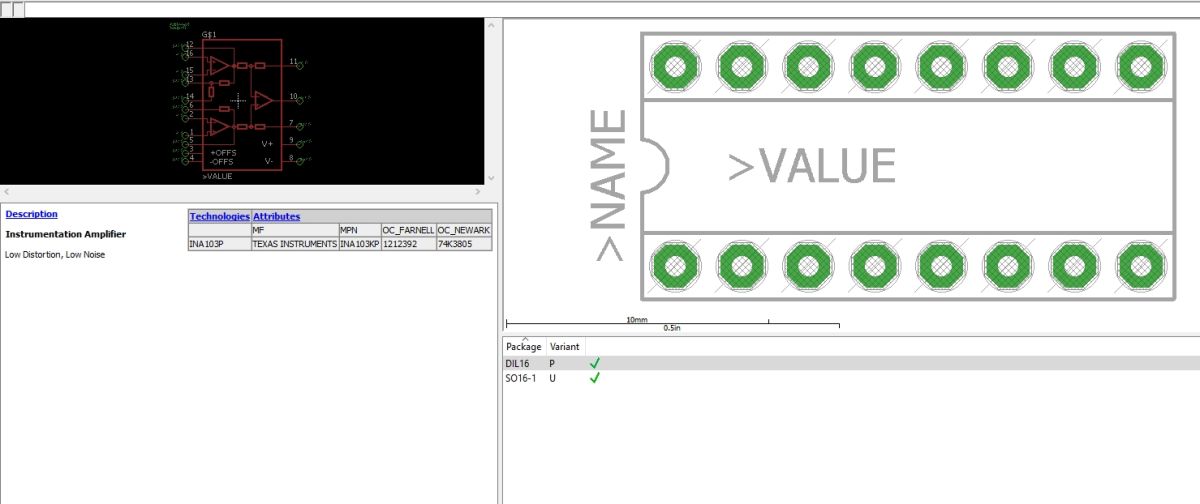Viewport: 1200px width, 504px height.
Task: Click the TEXAS INSTRUMENTS attribute cell
Action: (x=294, y=244)
